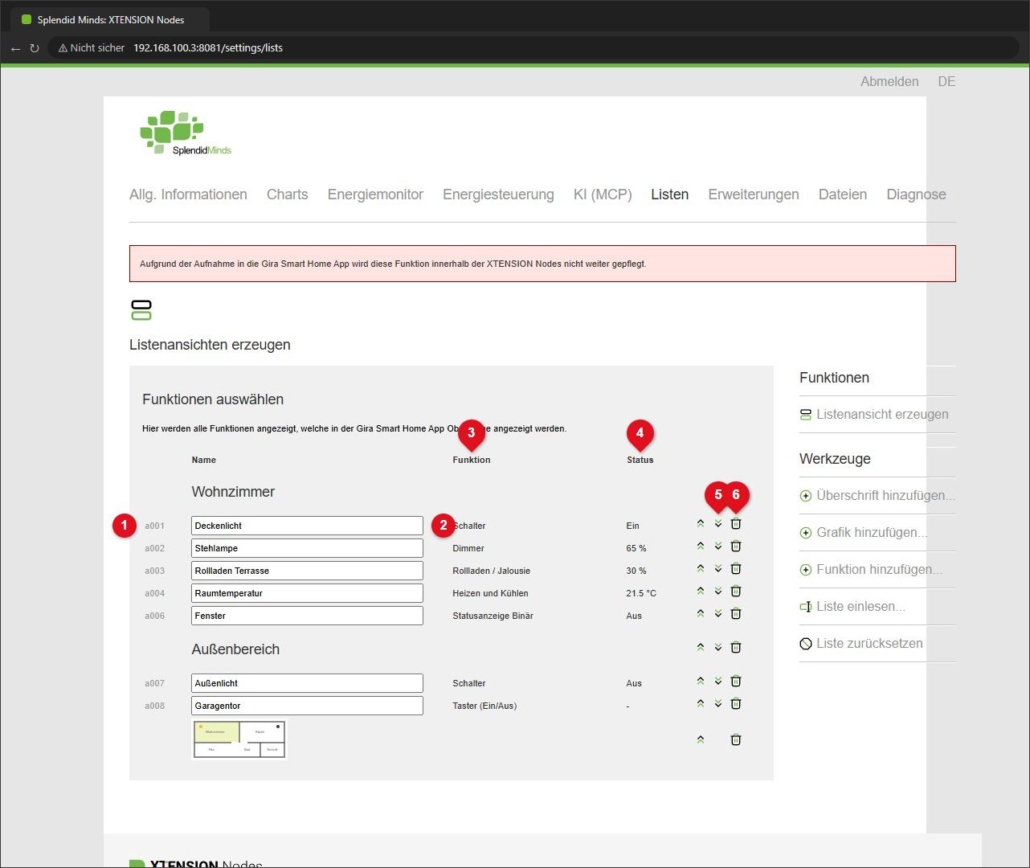The height and width of the screenshot is (868, 1030).
Task: Select the floor plan thumbnail
Action: [x=239, y=739]
